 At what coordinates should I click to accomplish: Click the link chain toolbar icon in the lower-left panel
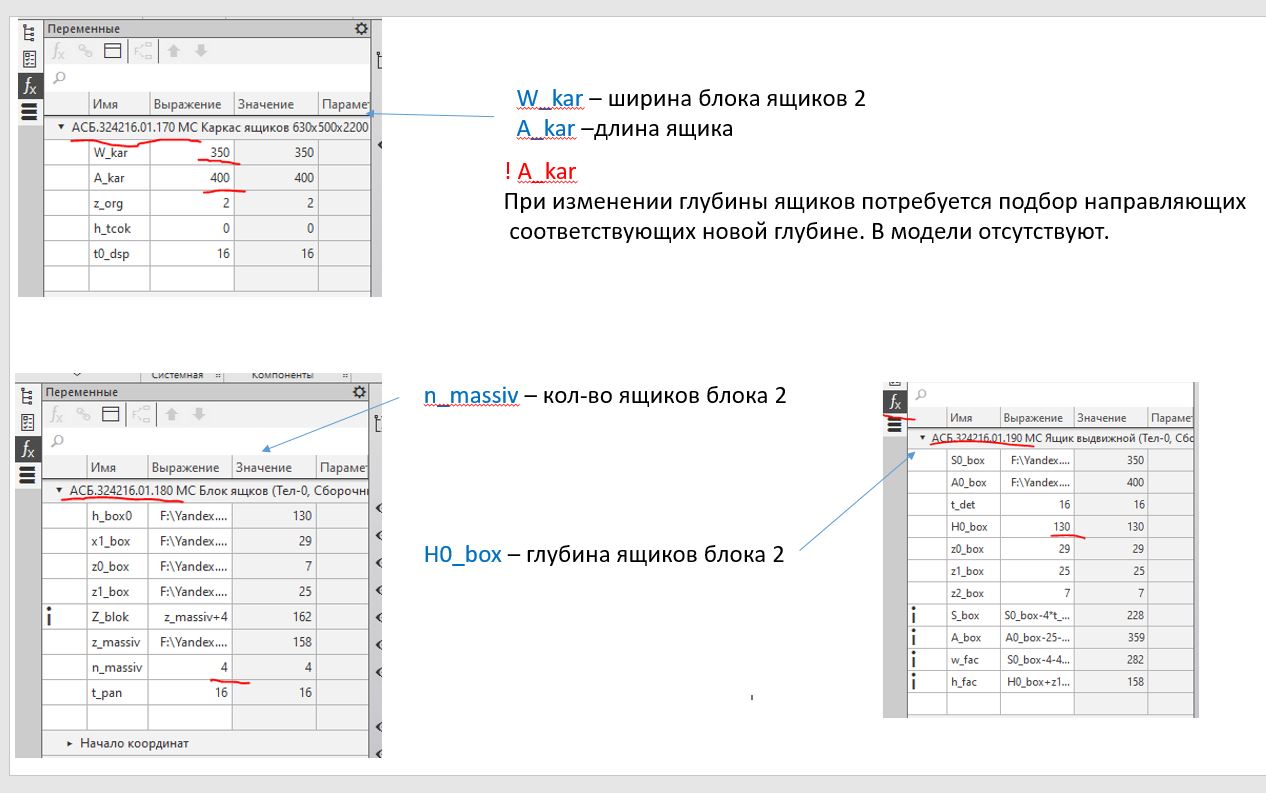[x=83, y=414]
